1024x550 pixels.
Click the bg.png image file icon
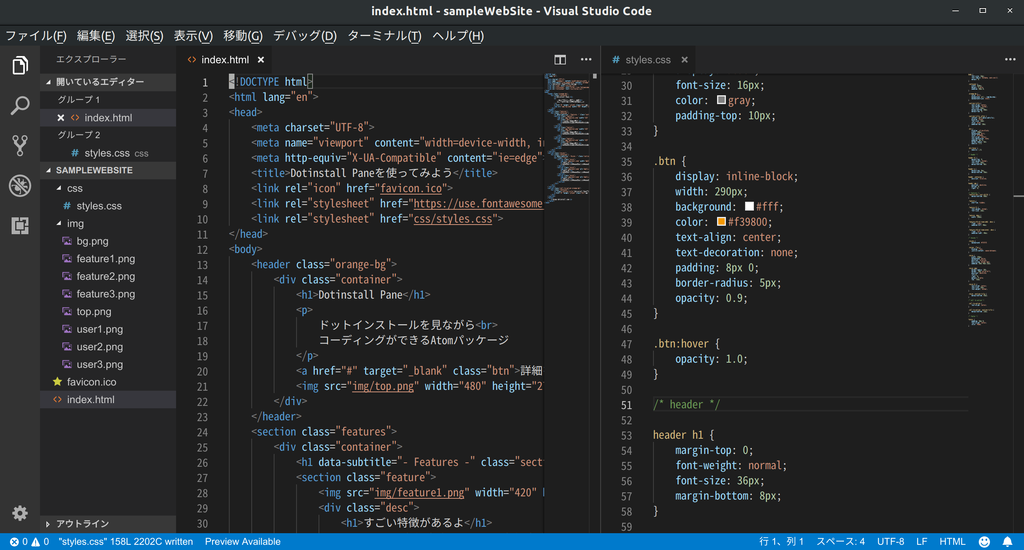tap(67, 241)
